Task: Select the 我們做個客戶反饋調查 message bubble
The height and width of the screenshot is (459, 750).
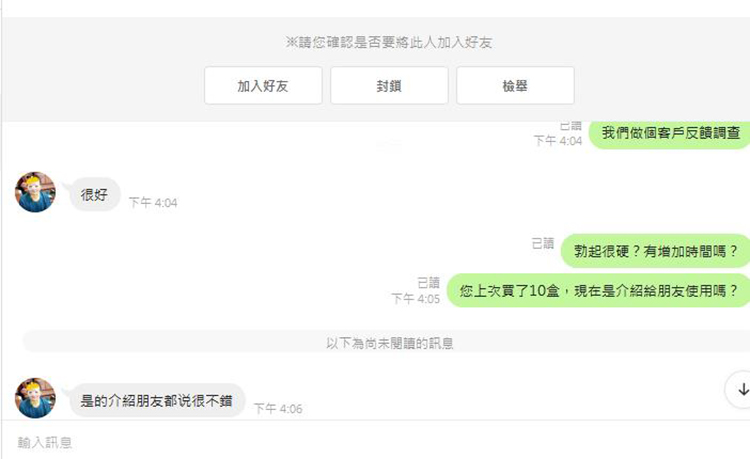Action: click(670, 134)
